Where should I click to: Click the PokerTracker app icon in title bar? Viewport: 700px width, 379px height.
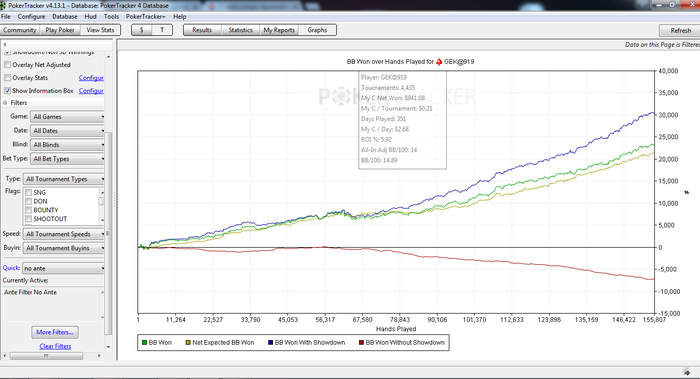[3, 5]
